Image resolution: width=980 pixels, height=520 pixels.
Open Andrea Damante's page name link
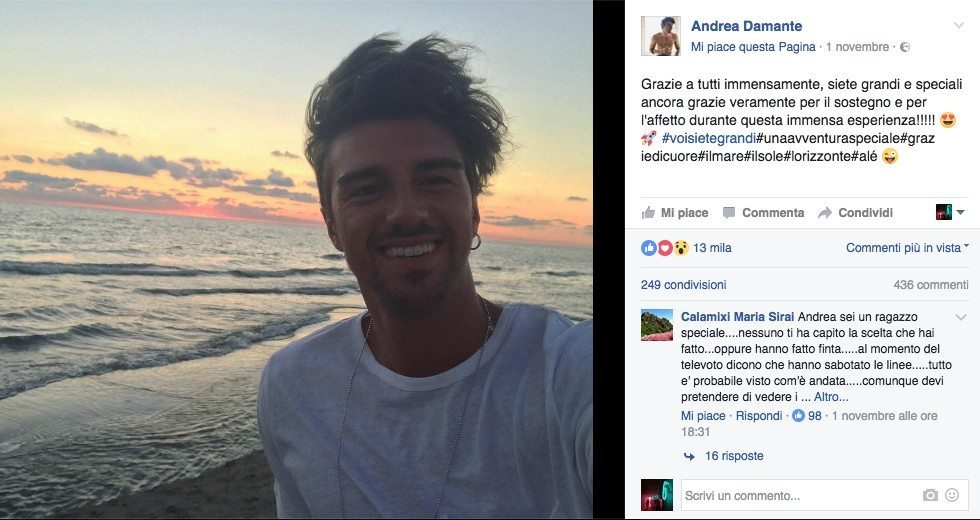(746, 26)
